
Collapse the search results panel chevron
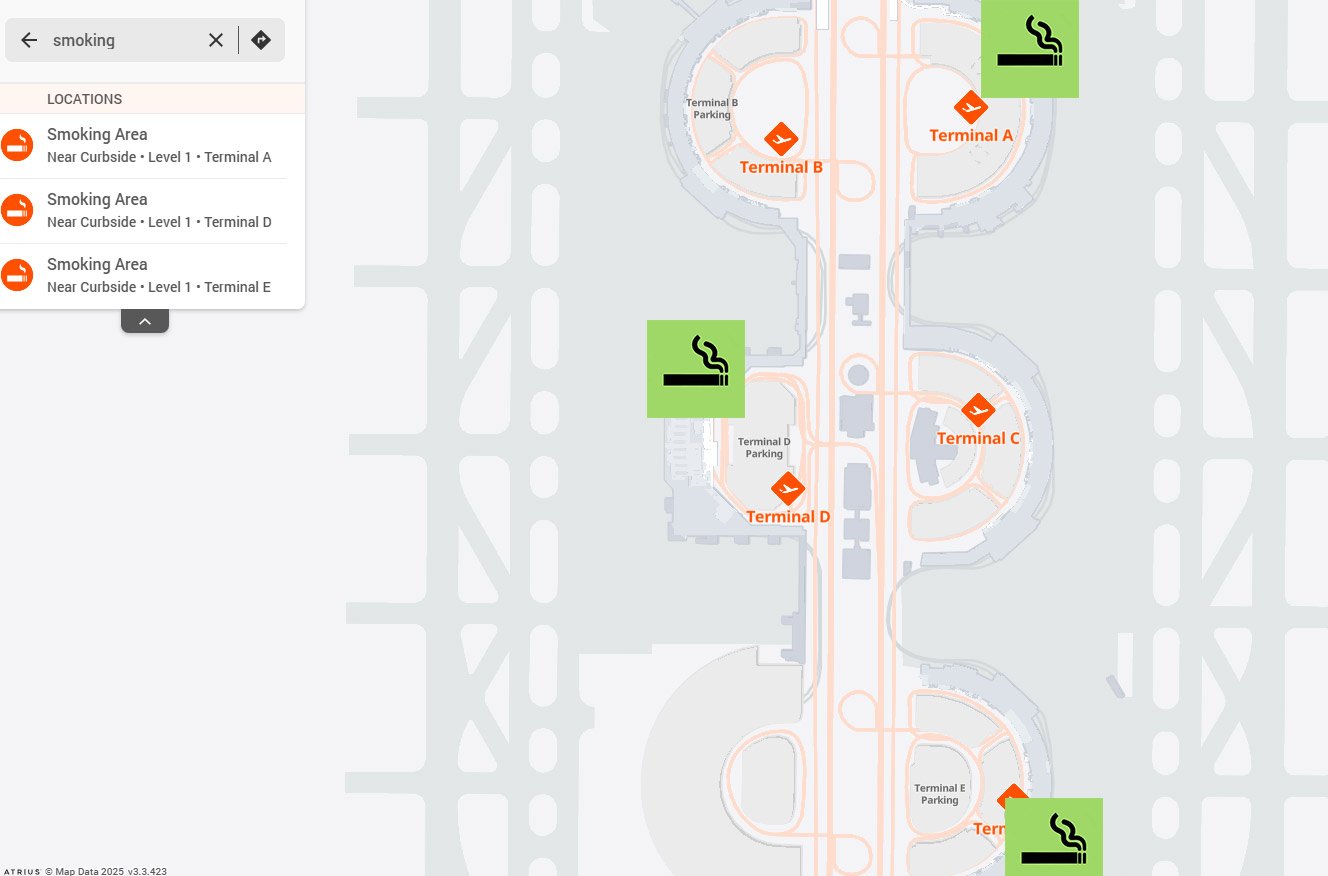click(145, 321)
